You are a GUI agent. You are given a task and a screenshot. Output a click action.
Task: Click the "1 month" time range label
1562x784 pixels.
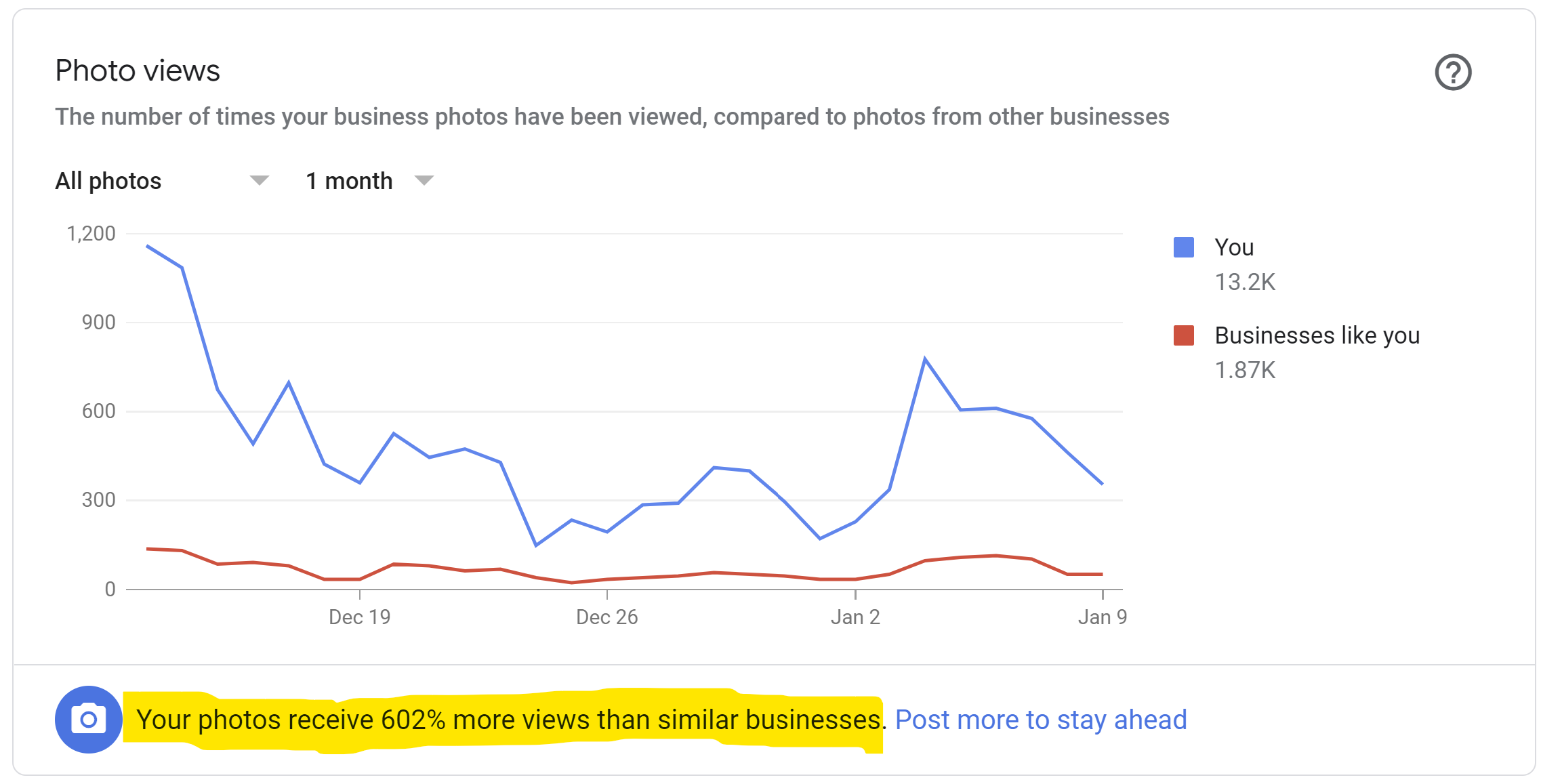(x=349, y=181)
